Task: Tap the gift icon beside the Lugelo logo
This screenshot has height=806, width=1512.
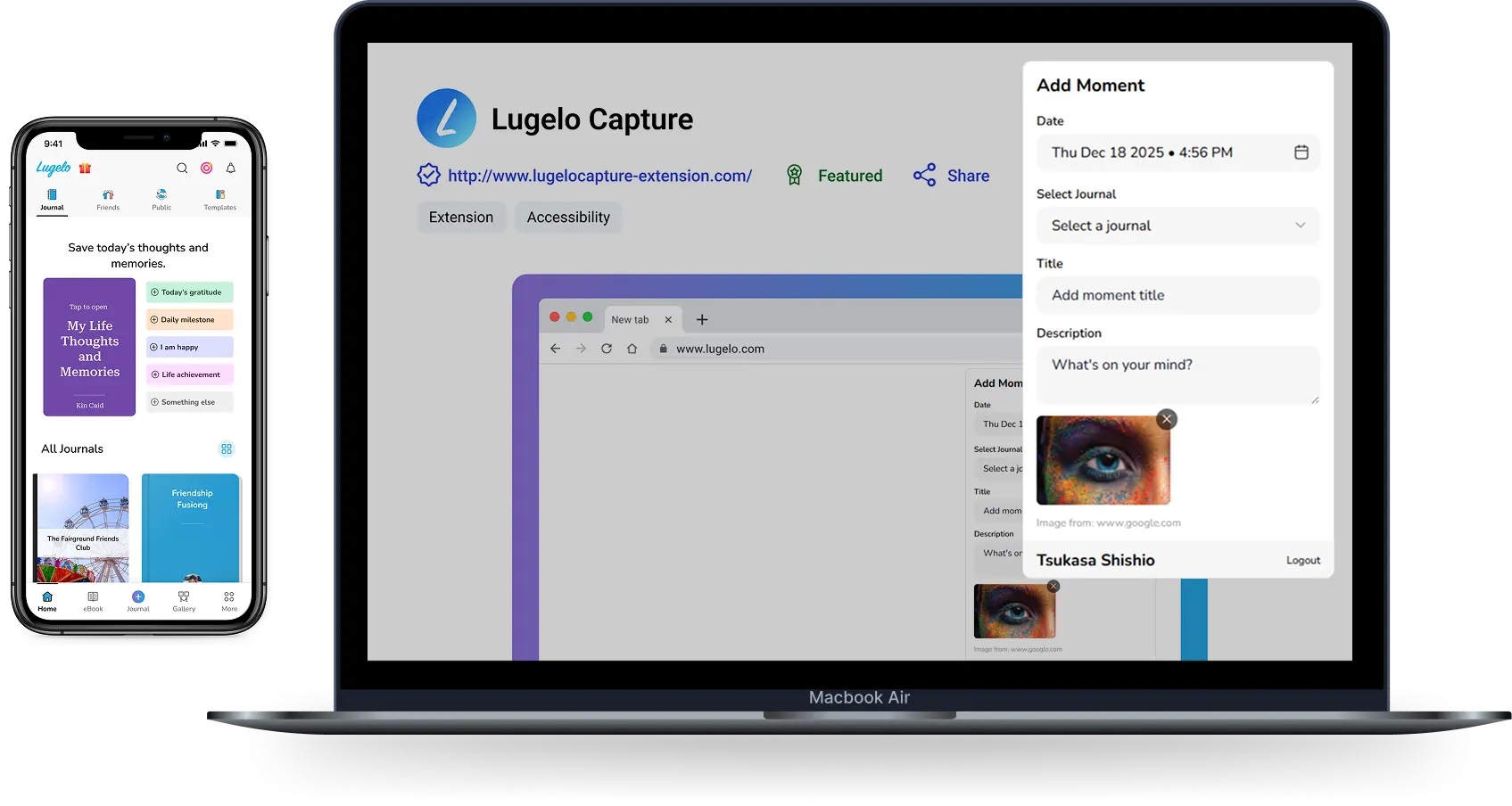Action: (85, 169)
